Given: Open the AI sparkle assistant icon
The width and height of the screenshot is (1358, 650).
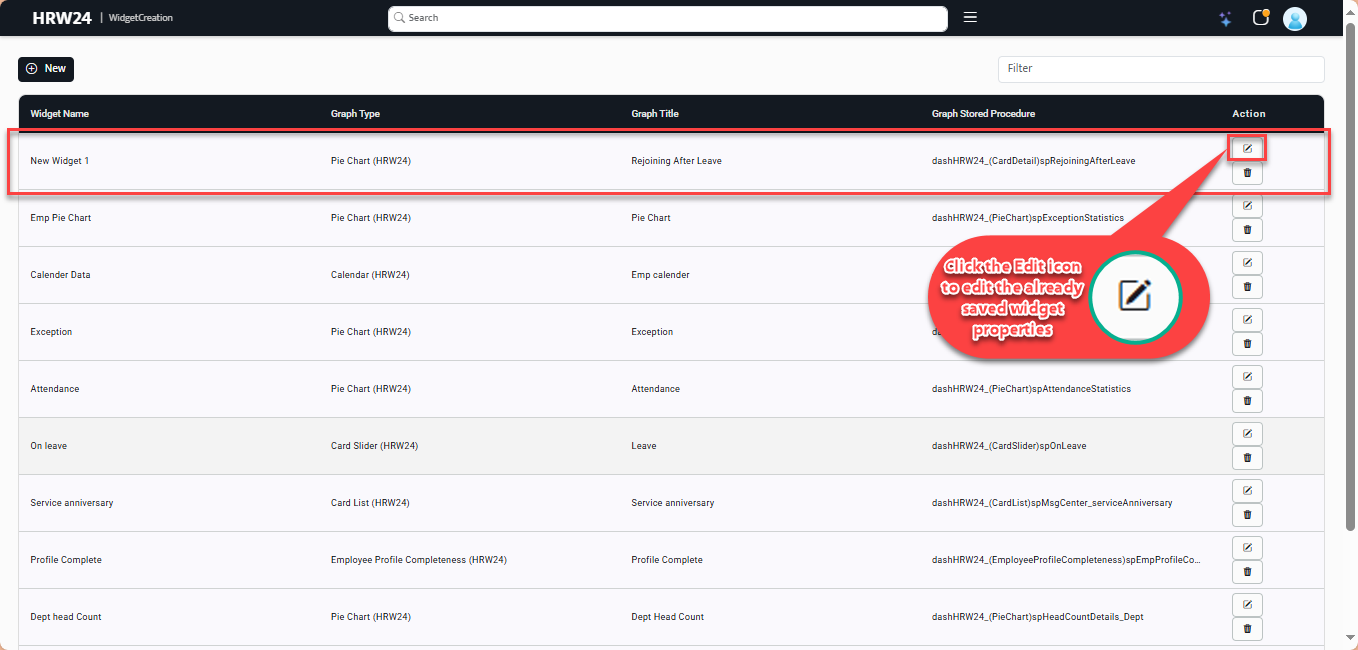Looking at the screenshot, I should click(1225, 18).
